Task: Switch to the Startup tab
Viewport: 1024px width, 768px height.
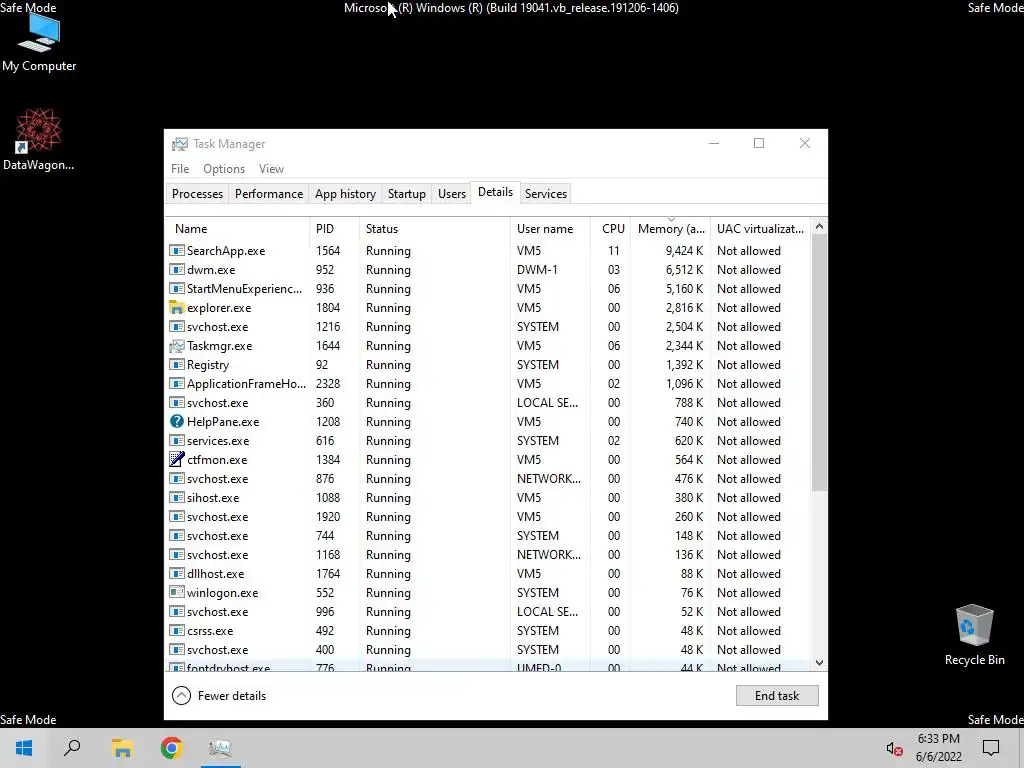Action: tap(406, 194)
